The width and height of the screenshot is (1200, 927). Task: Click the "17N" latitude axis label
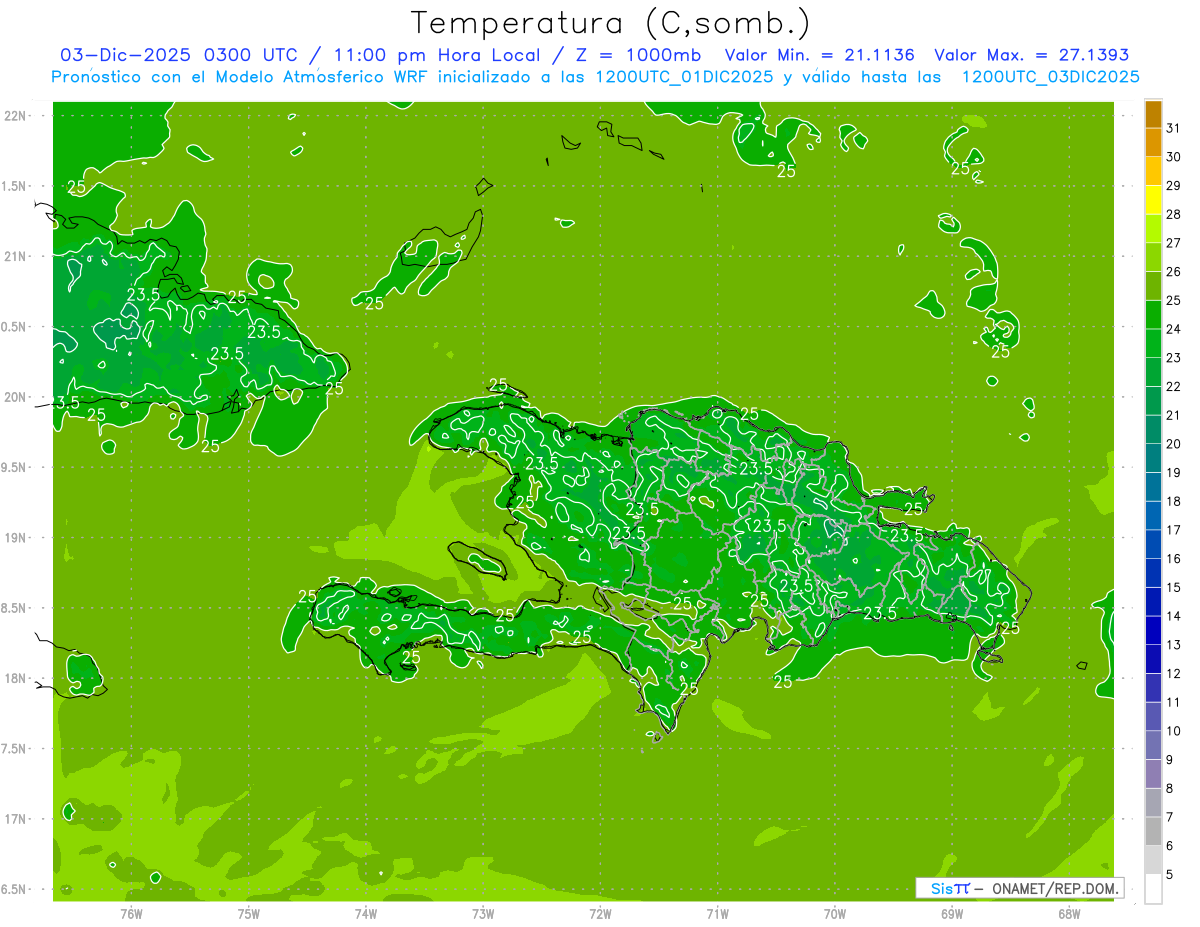point(16,819)
